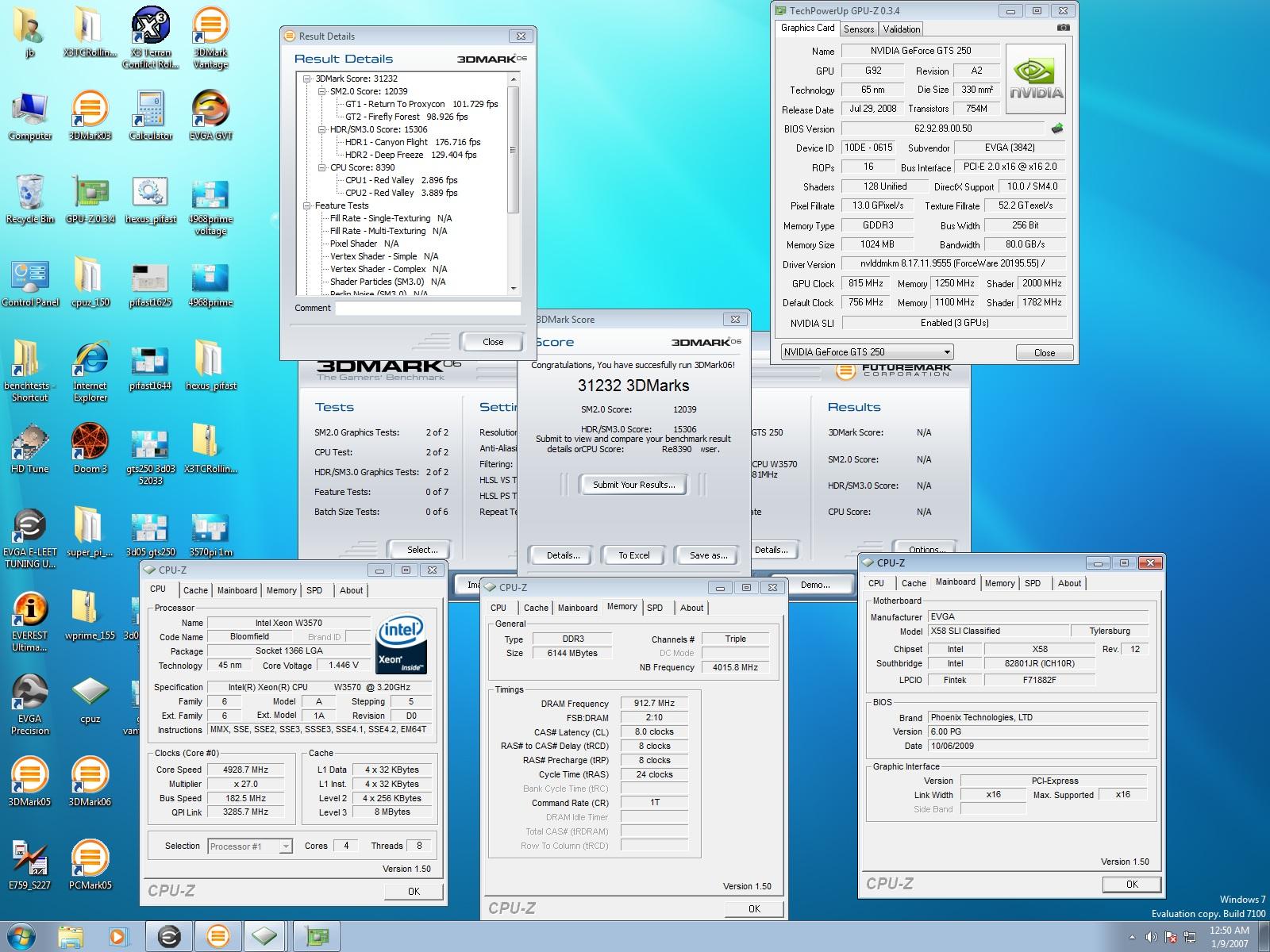The image size is (1270, 952).
Task: Open the Calculator desktop shortcut
Action: point(150,116)
